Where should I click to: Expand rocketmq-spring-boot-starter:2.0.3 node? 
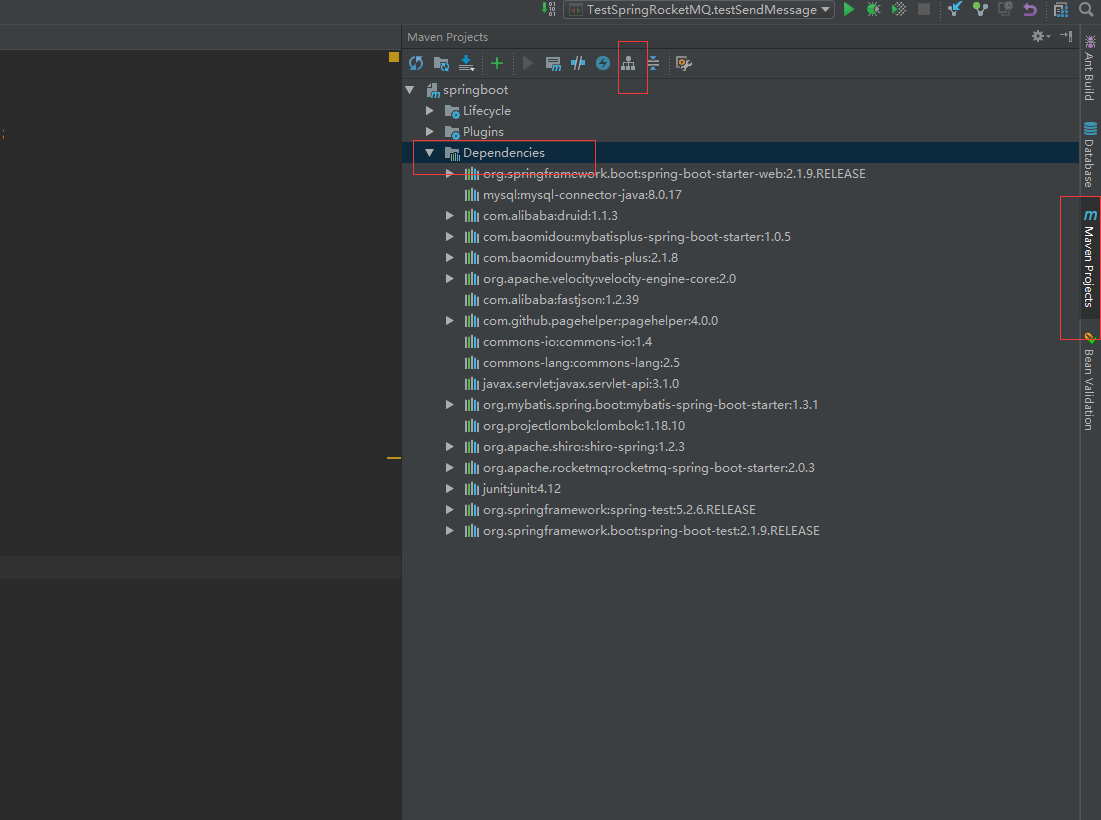[x=449, y=468]
